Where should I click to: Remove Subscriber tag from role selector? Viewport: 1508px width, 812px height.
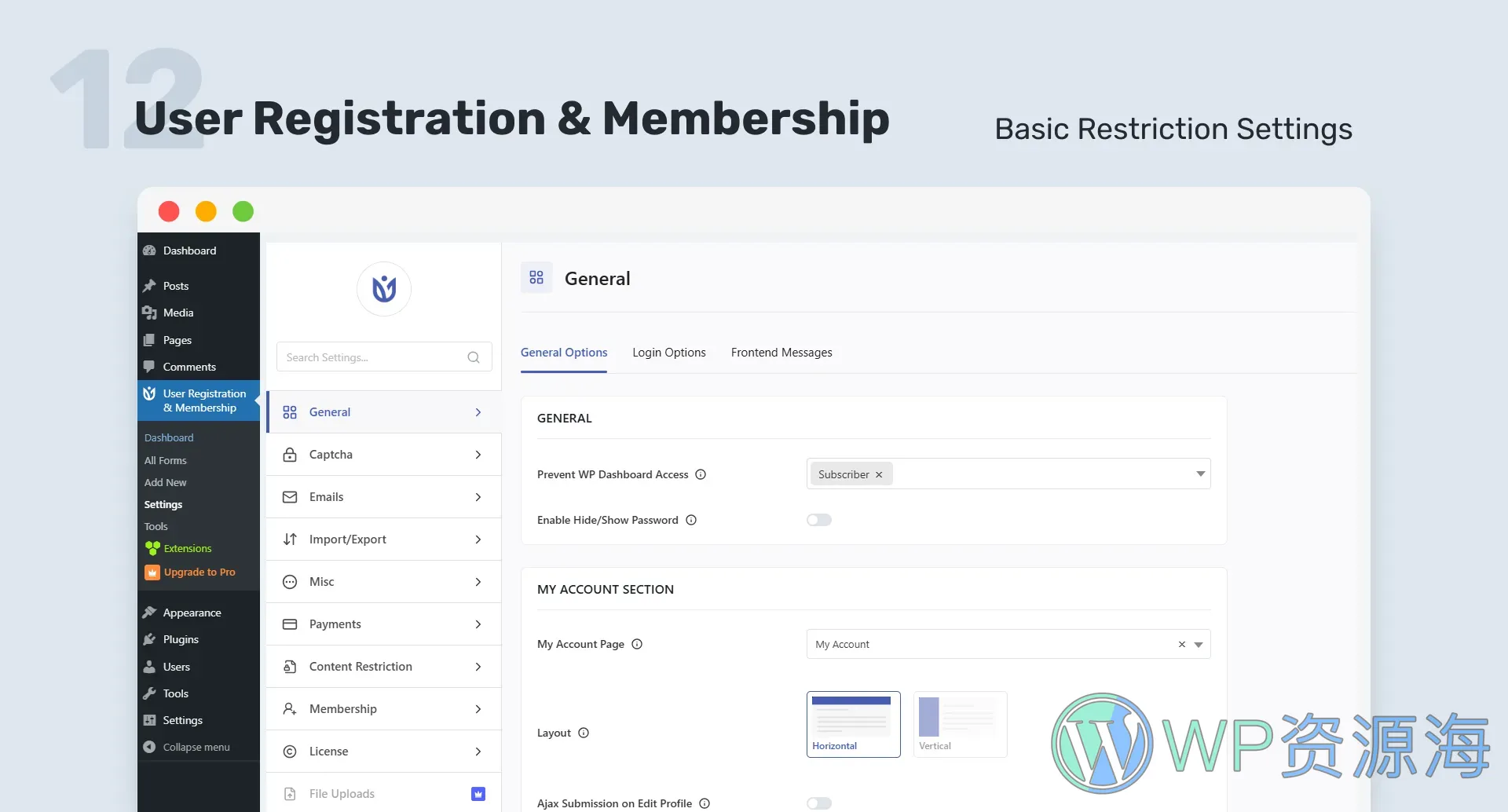coord(879,474)
